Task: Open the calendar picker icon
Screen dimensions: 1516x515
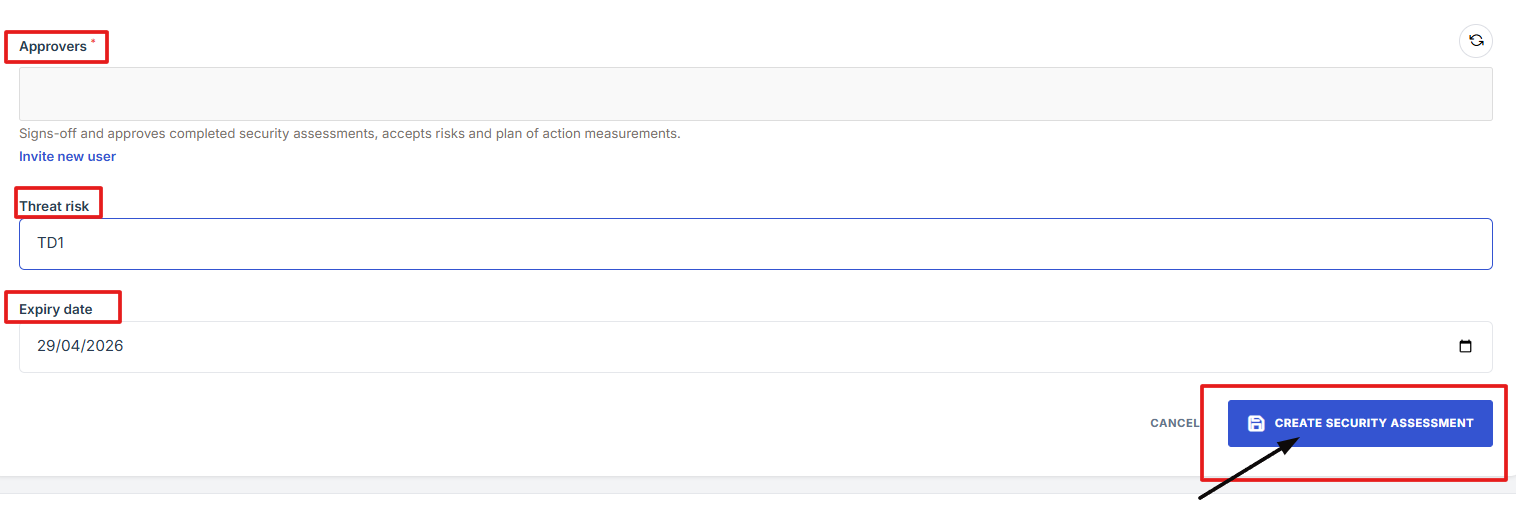Action: (1466, 347)
